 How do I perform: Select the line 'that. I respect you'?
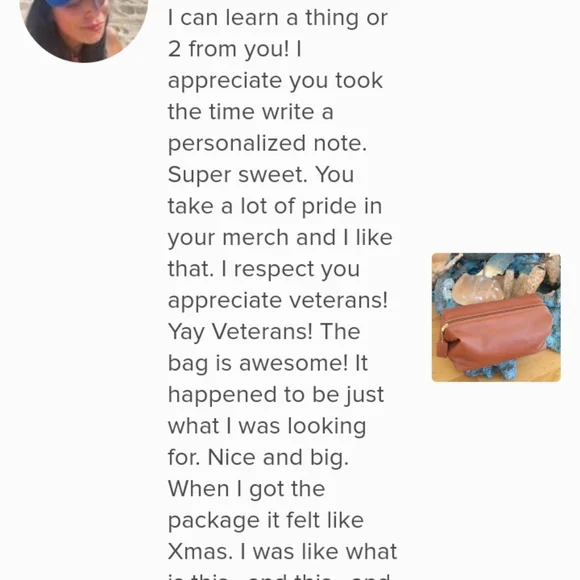pos(264,269)
